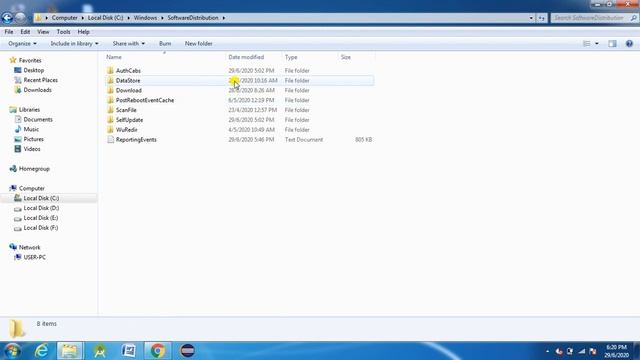This screenshot has height=360, width=640.
Task: Click the address bar refresh button
Action: [542, 18]
